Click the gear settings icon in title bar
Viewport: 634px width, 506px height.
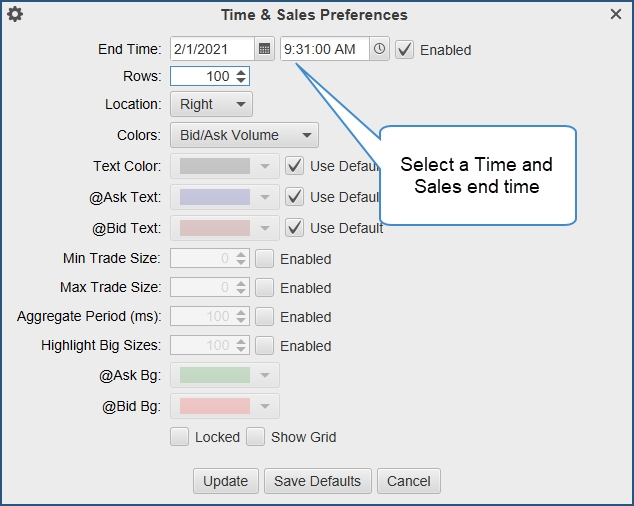tap(15, 15)
